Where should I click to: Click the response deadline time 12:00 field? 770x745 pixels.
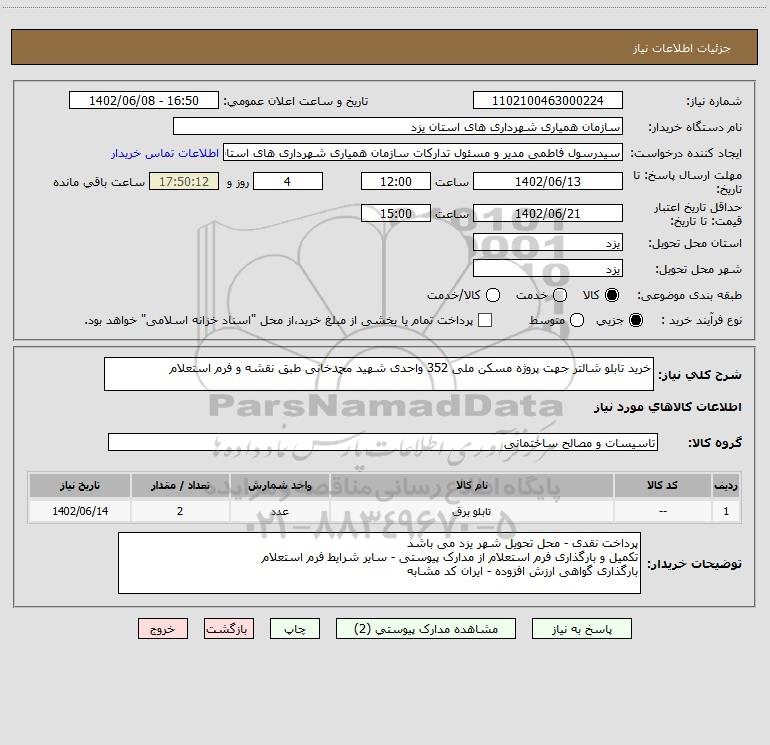pos(396,181)
